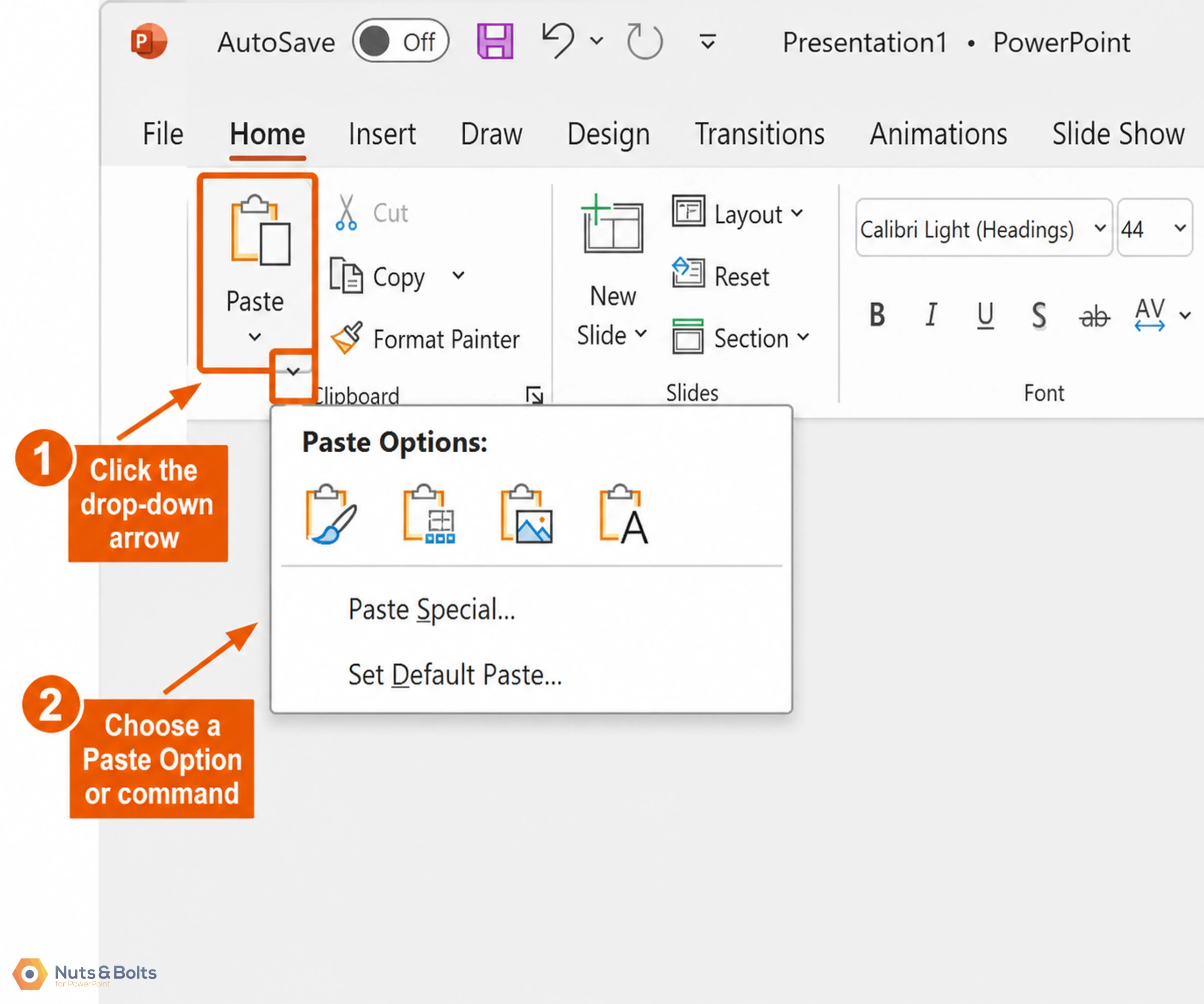Open the Draw tab
This screenshot has width=1204, height=1004.
pyautogui.click(x=491, y=134)
